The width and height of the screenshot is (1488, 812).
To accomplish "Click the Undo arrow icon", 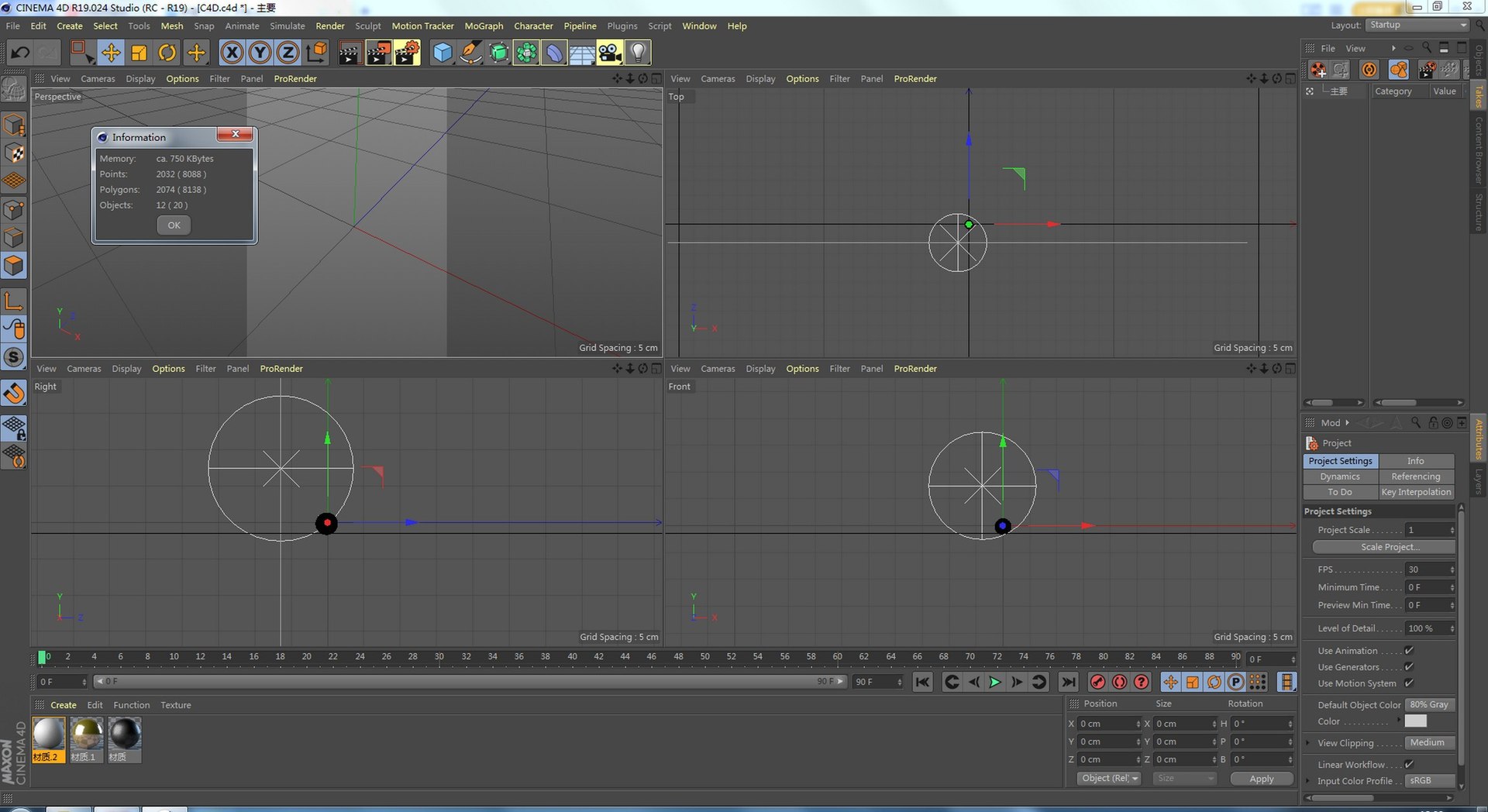I will 20,53.
